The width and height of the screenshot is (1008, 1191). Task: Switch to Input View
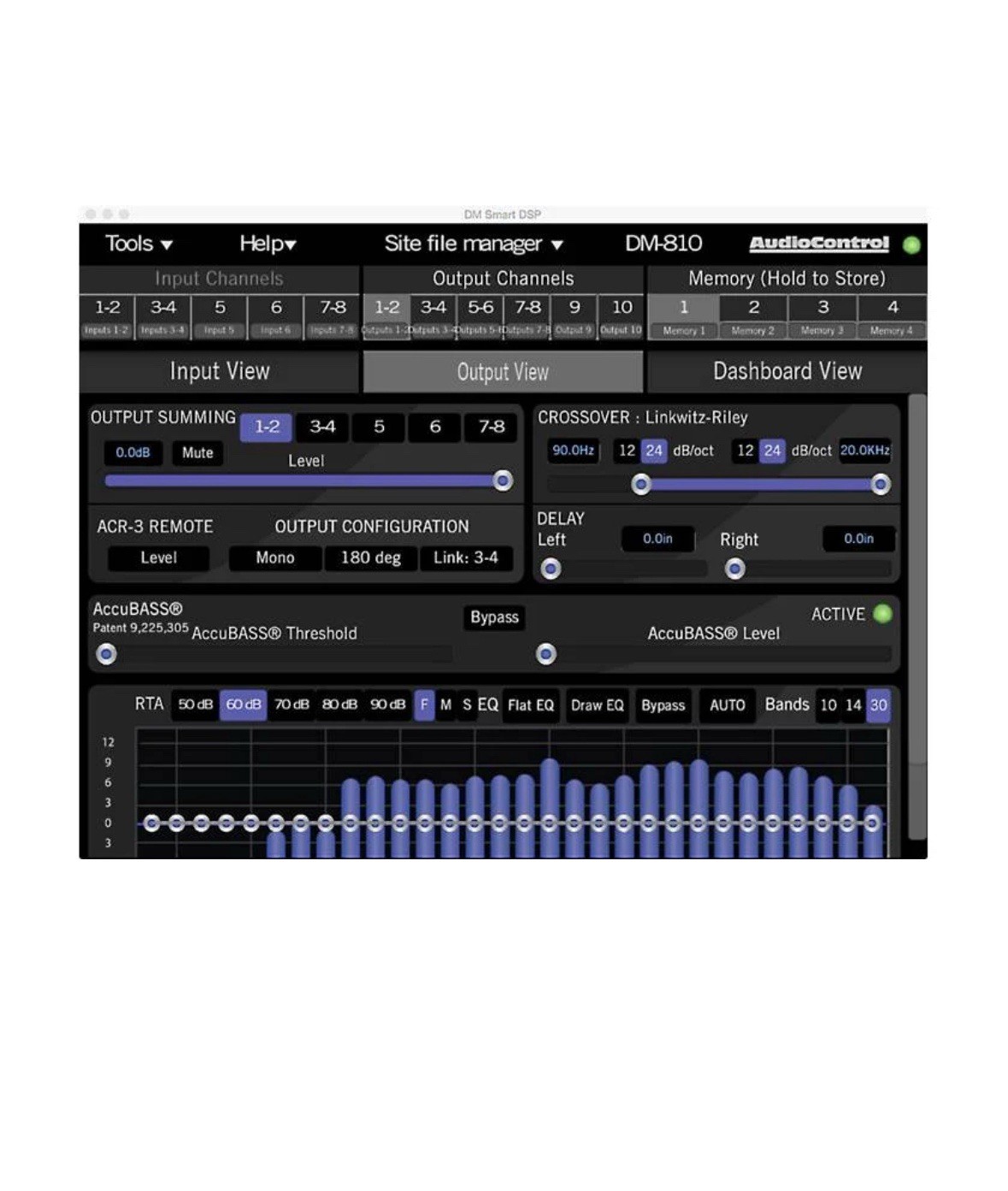click(220, 371)
